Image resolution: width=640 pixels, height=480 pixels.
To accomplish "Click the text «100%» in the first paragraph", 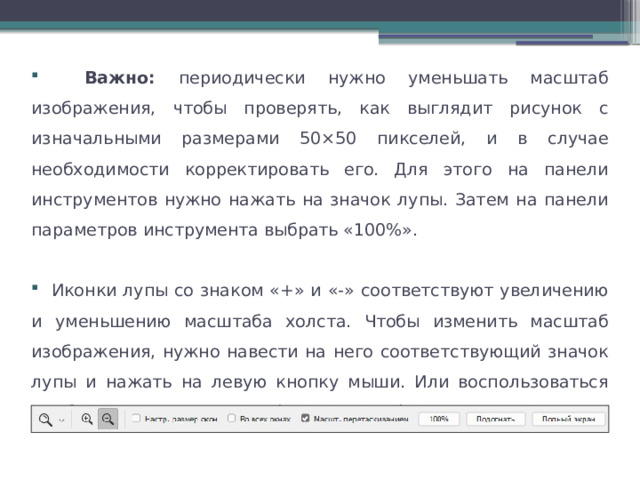I will click(378, 231).
